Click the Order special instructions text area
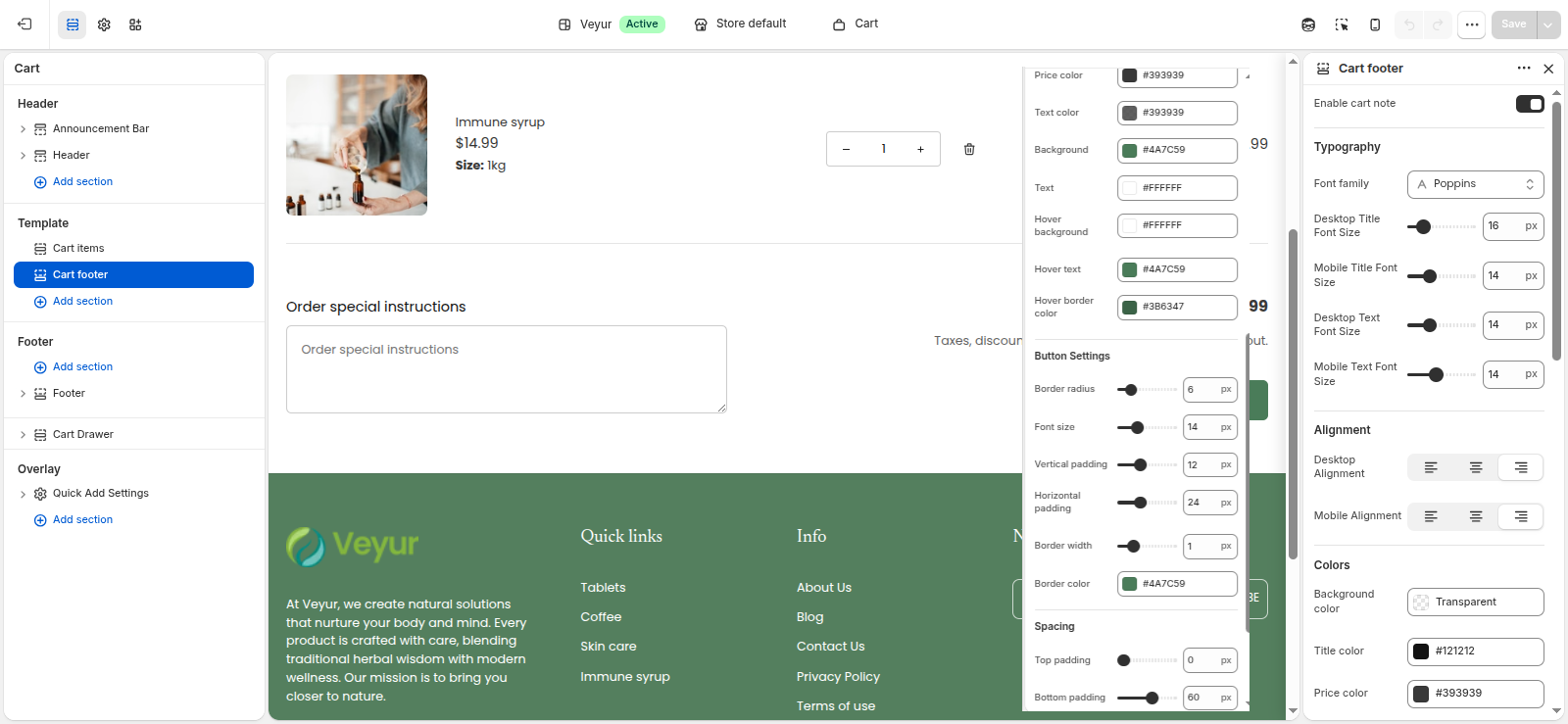 click(x=507, y=369)
